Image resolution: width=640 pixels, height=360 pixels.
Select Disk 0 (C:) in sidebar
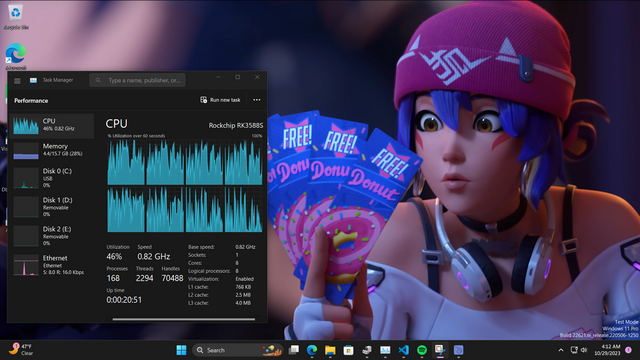[x=52, y=178]
